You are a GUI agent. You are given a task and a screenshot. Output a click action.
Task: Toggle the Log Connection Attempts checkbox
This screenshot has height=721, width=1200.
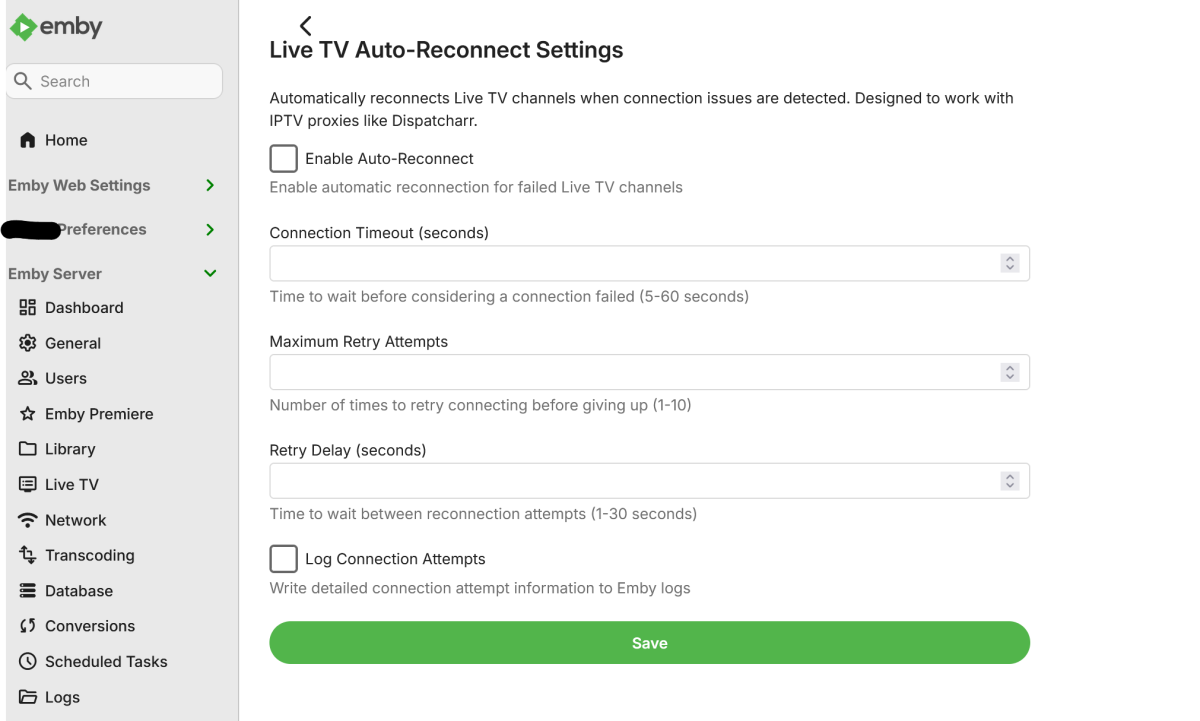point(284,559)
